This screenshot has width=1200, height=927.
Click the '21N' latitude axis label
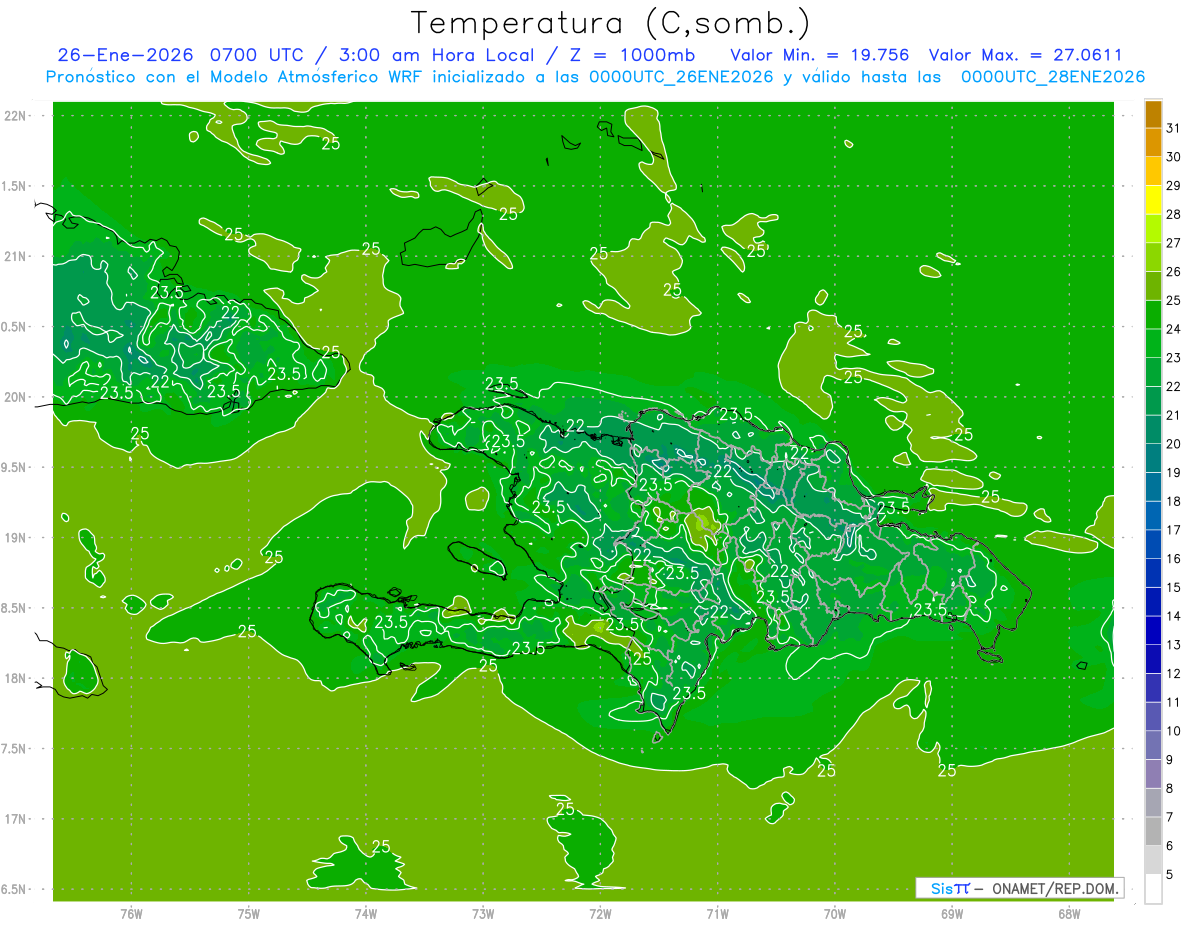click(x=14, y=256)
